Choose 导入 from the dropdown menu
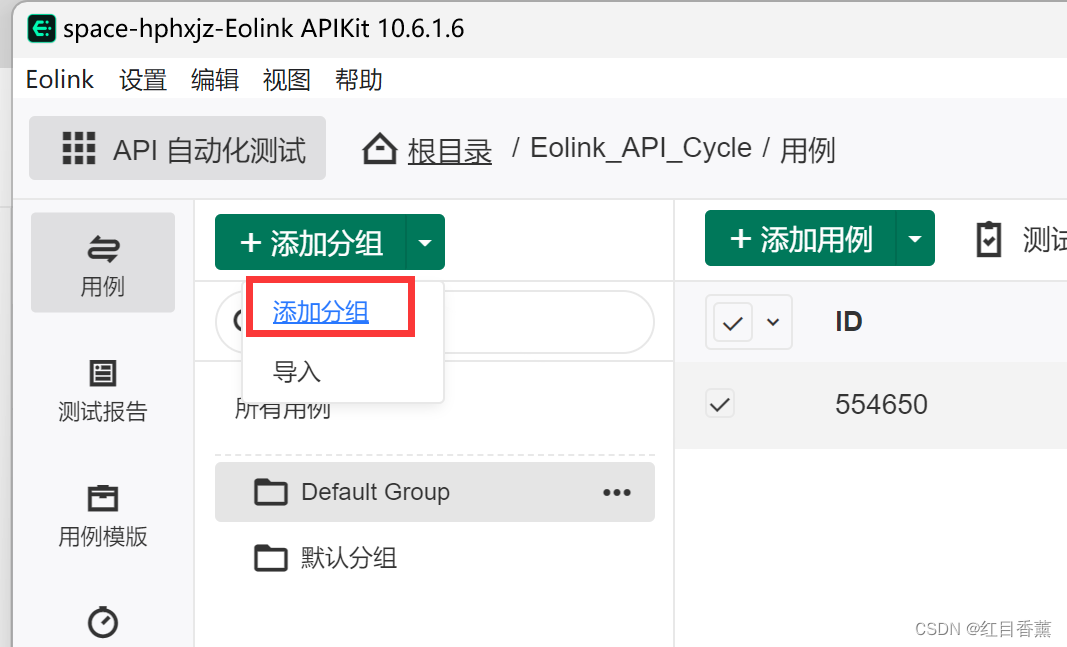This screenshot has height=647, width=1067. pyautogui.click(x=297, y=372)
